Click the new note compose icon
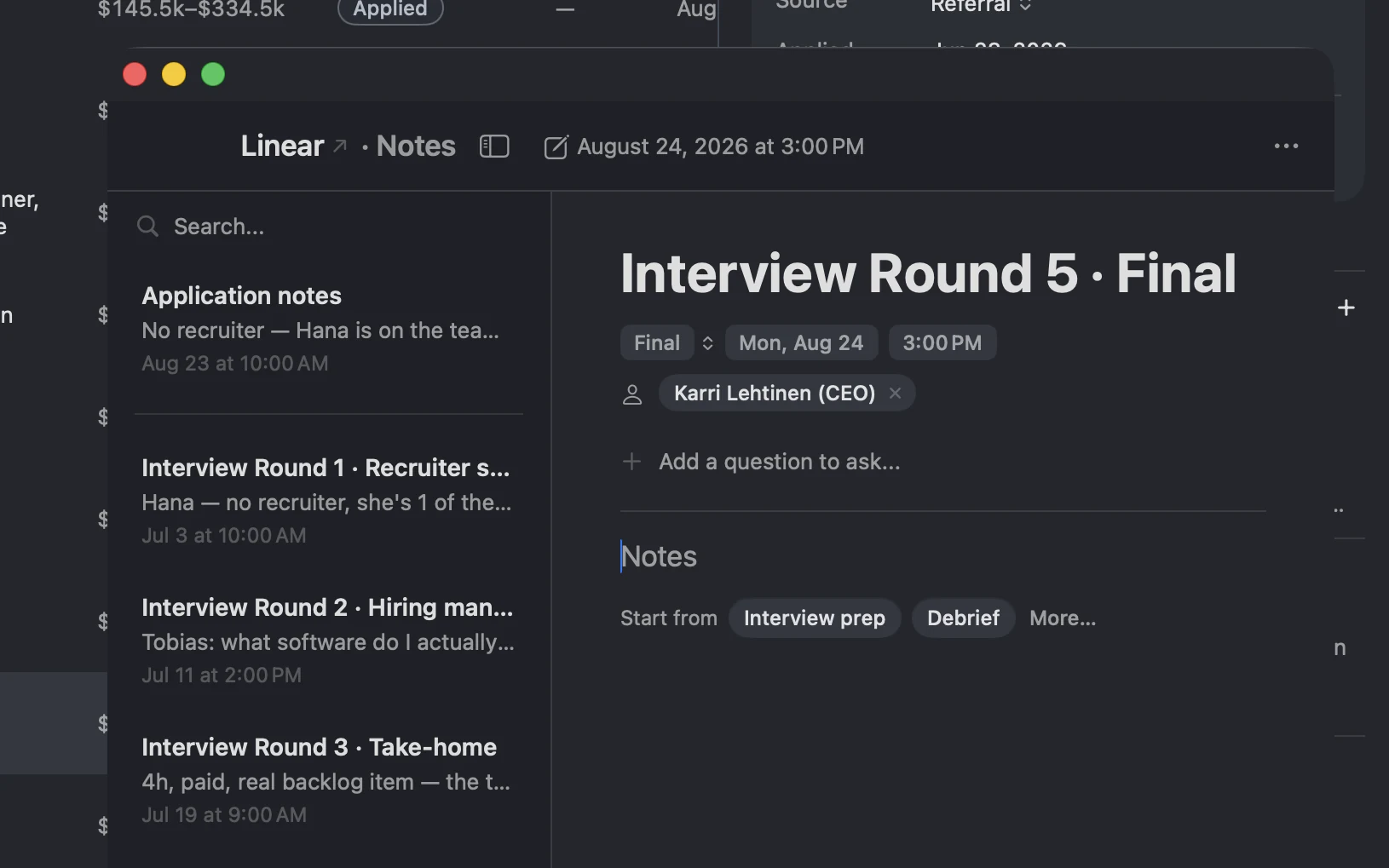1389x868 pixels. pos(556,147)
